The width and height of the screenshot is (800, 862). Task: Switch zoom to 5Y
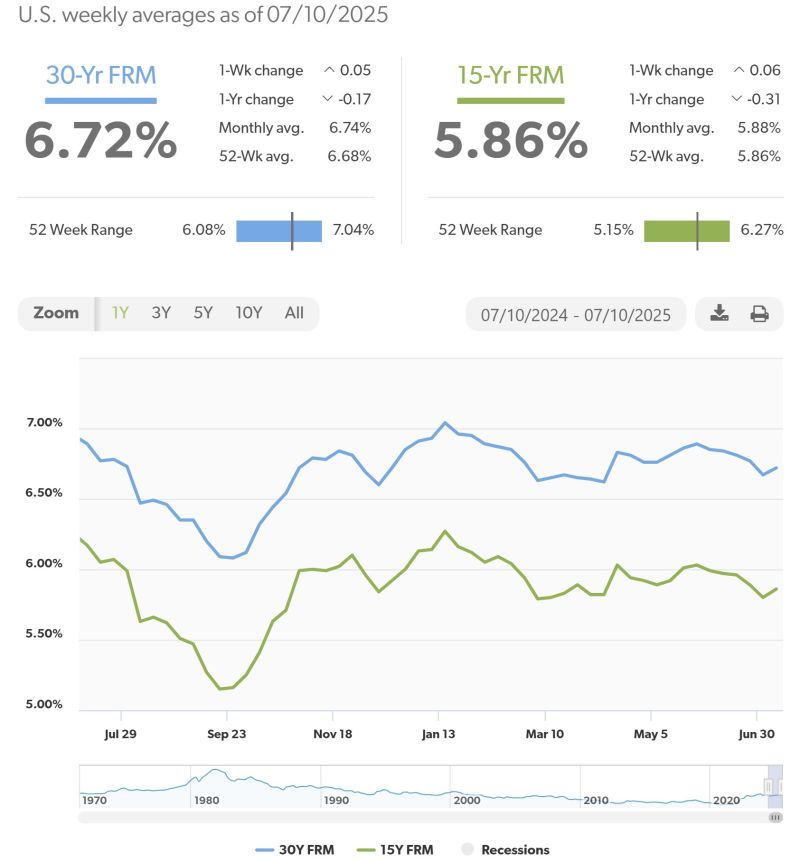203,313
